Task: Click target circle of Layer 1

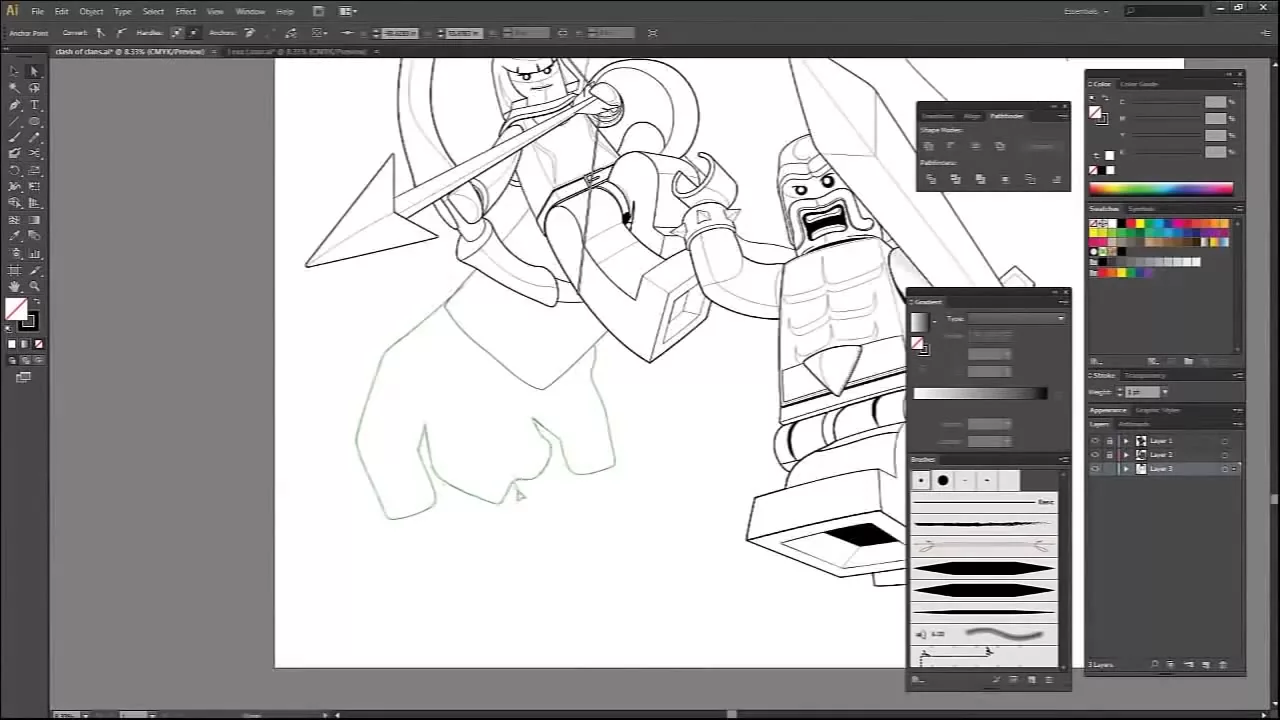Action: pos(1225,441)
